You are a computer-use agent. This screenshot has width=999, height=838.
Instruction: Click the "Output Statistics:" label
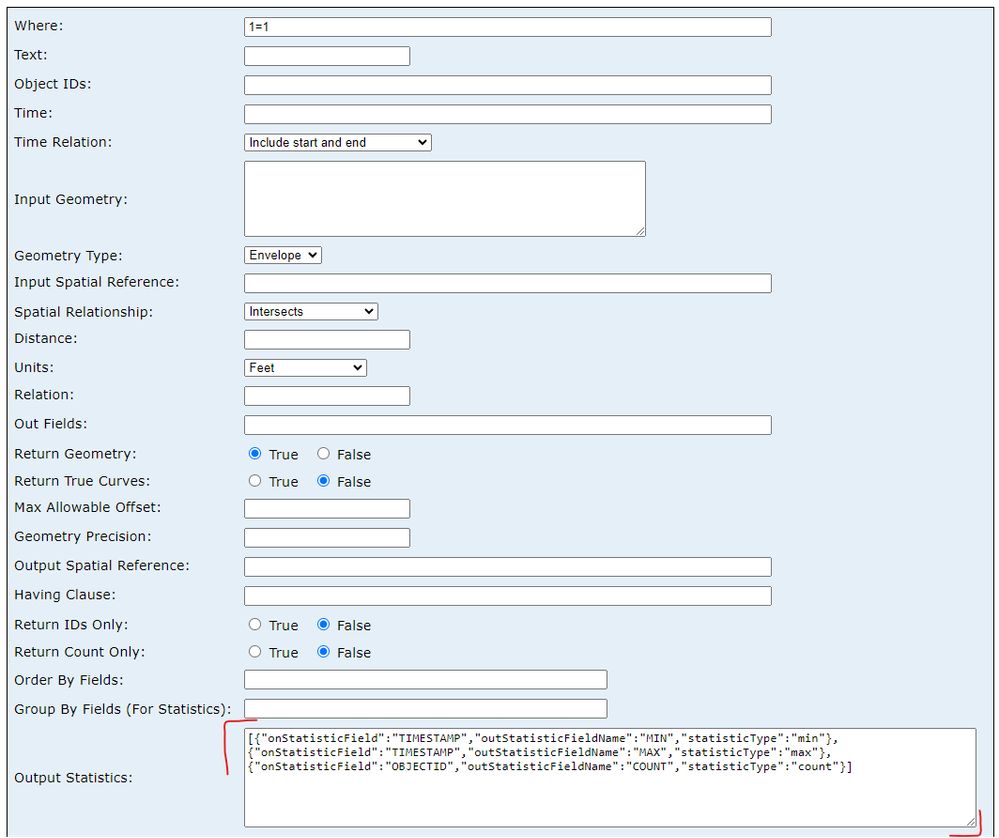coord(73,777)
